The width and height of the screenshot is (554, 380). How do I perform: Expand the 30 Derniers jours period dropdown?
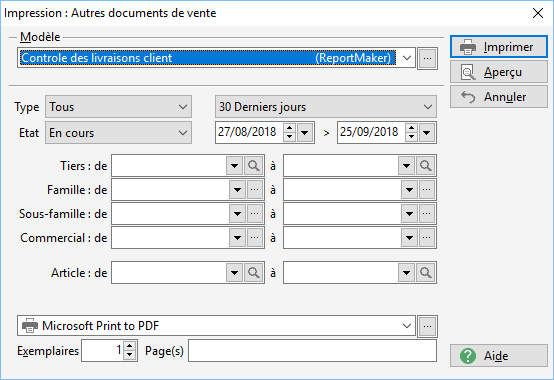click(x=428, y=107)
